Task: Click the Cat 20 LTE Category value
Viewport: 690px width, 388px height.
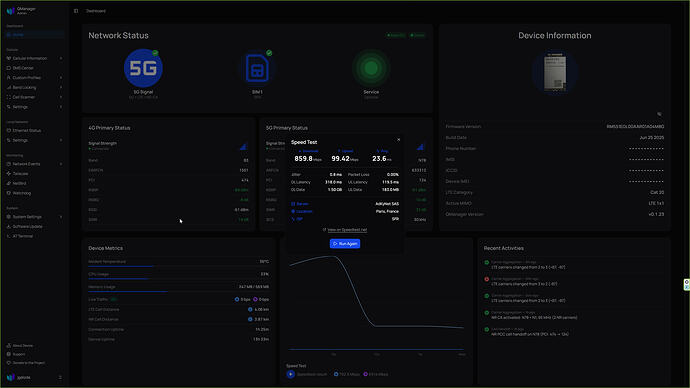Action: coord(657,192)
